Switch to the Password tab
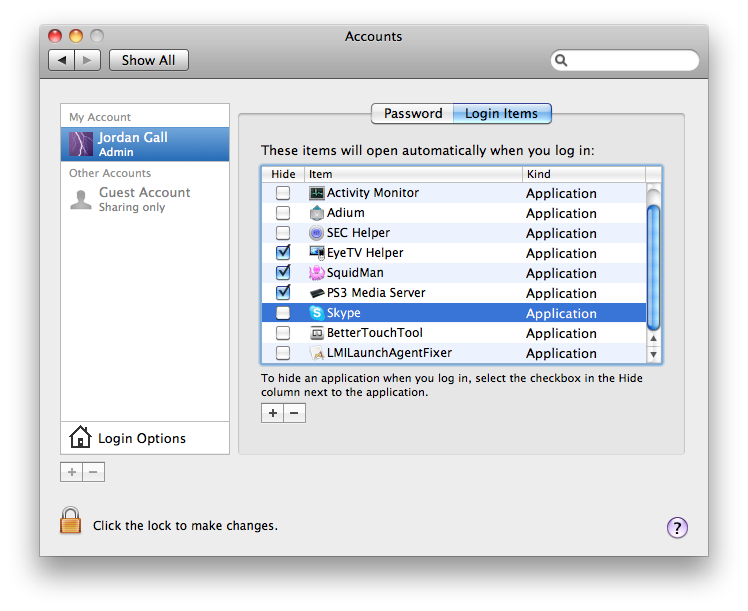The height and width of the screenshot is (611, 748). coord(413,114)
